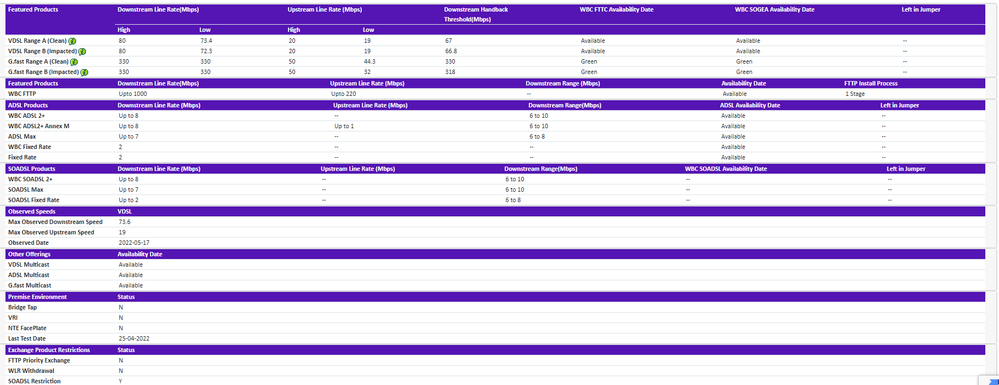Viewport: 999px width, 385px height.
Task: Click the 'WBC SOGEA Availability Date' header
Action: pos(774,10)
